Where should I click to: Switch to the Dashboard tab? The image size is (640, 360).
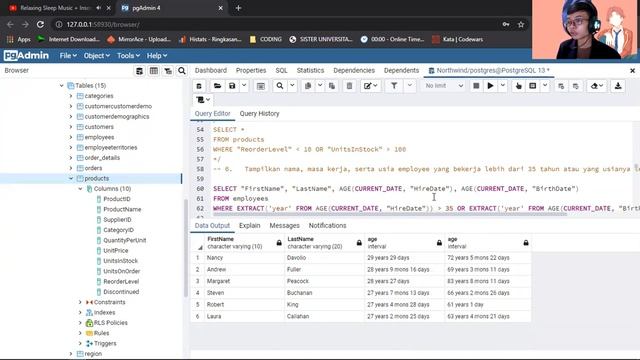click(211, 71)
